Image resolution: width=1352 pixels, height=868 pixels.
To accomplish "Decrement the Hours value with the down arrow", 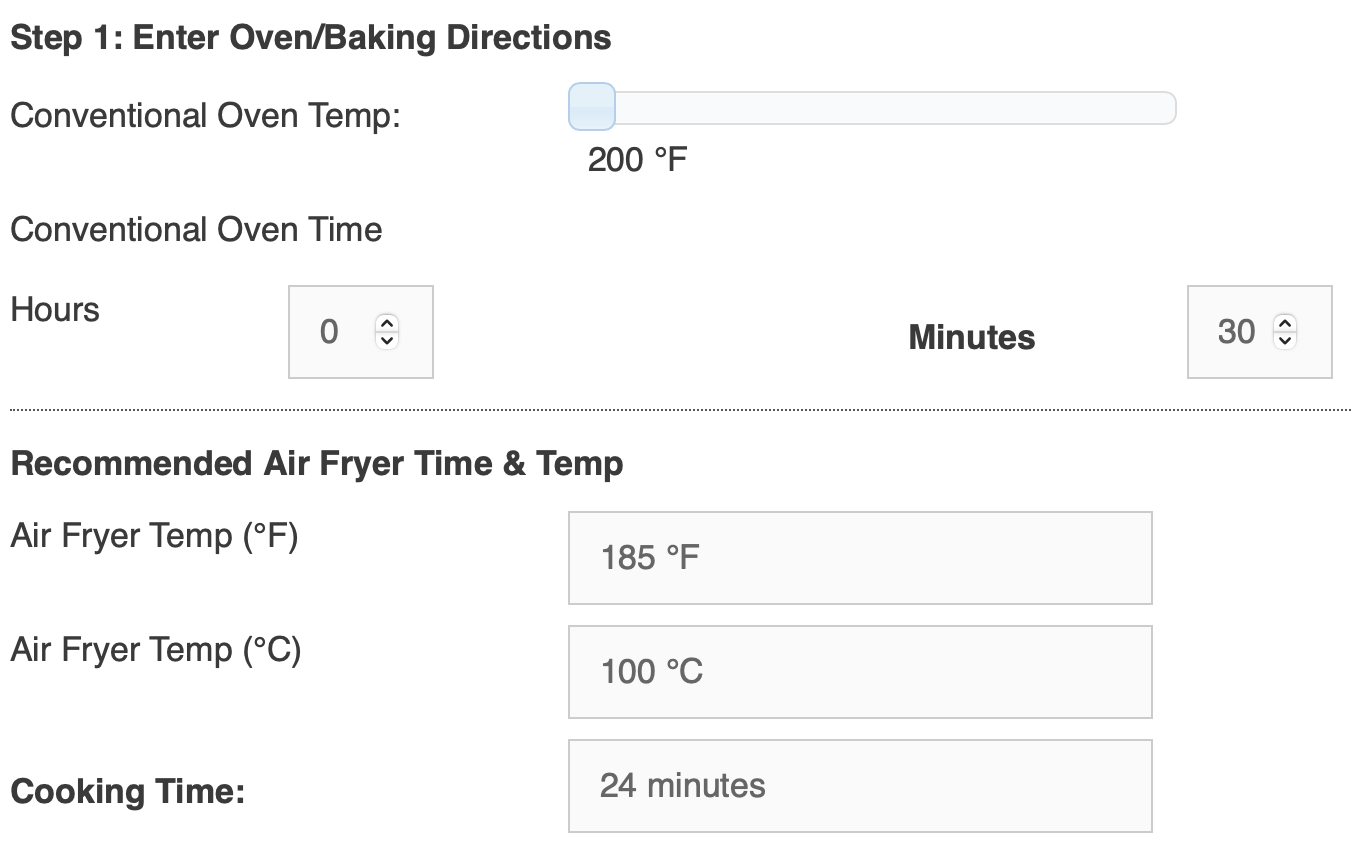I will [386, 341].
